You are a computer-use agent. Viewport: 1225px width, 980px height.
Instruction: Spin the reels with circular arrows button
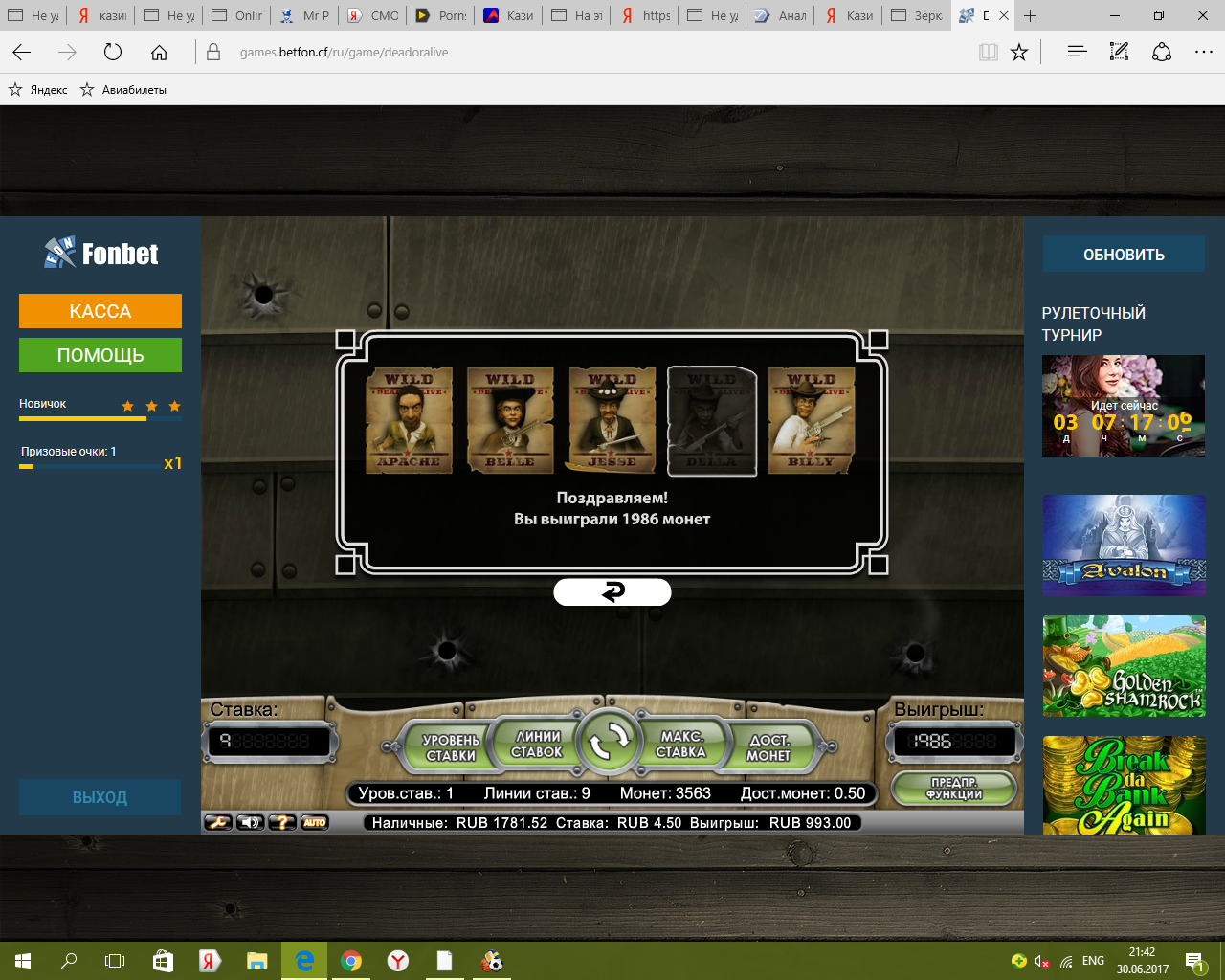pyautogui.click(x=609, y=742)
